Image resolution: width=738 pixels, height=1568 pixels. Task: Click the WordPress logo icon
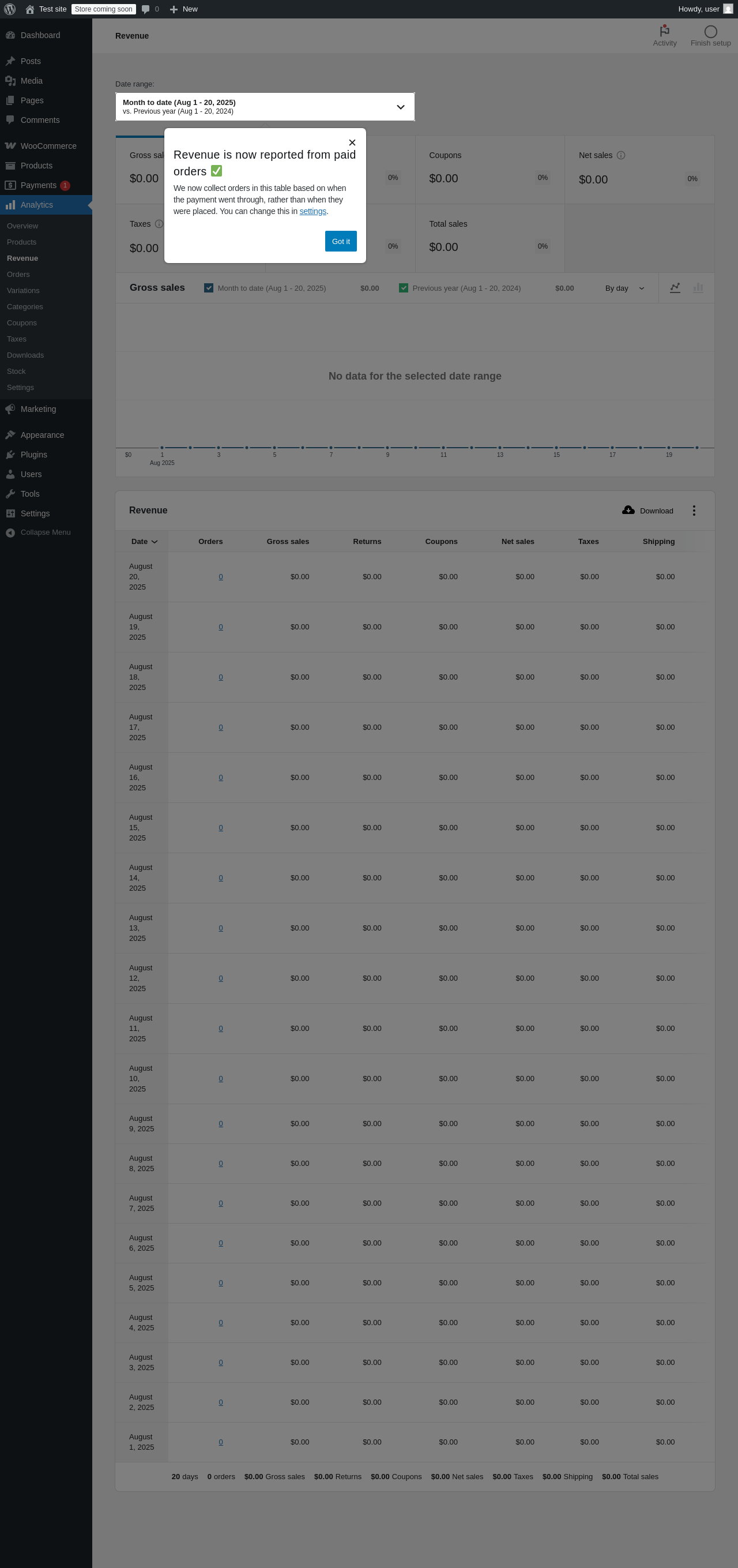10,9
